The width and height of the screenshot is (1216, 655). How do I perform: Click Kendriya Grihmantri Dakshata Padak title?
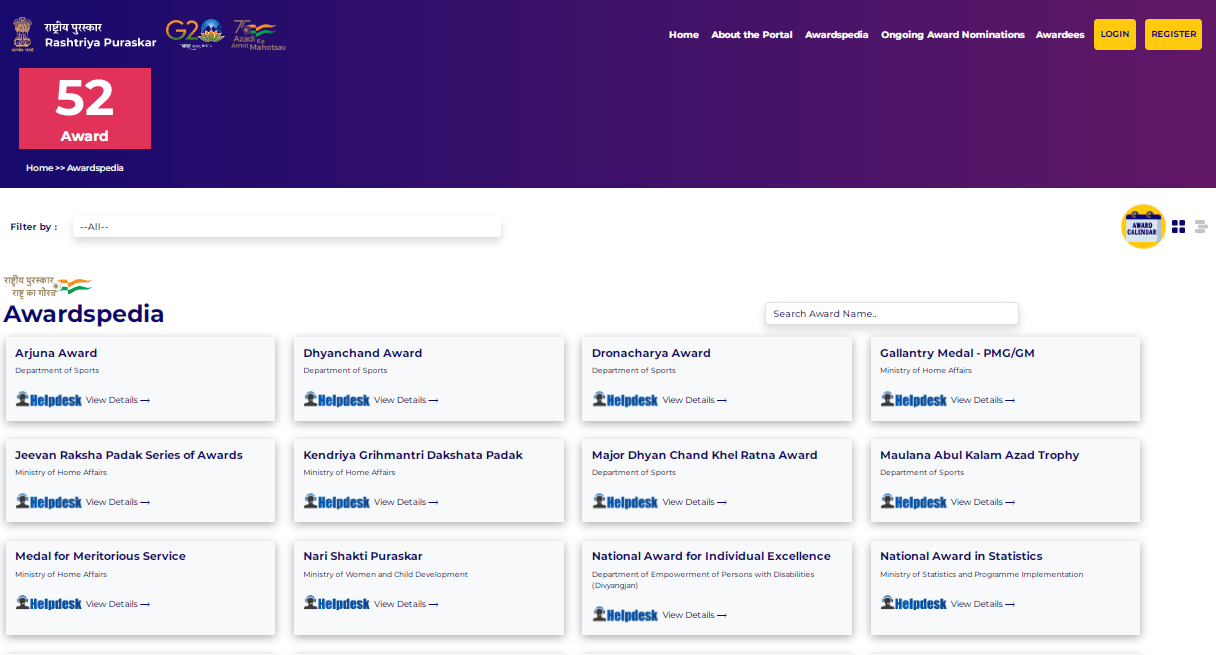[x=413, y=455]
